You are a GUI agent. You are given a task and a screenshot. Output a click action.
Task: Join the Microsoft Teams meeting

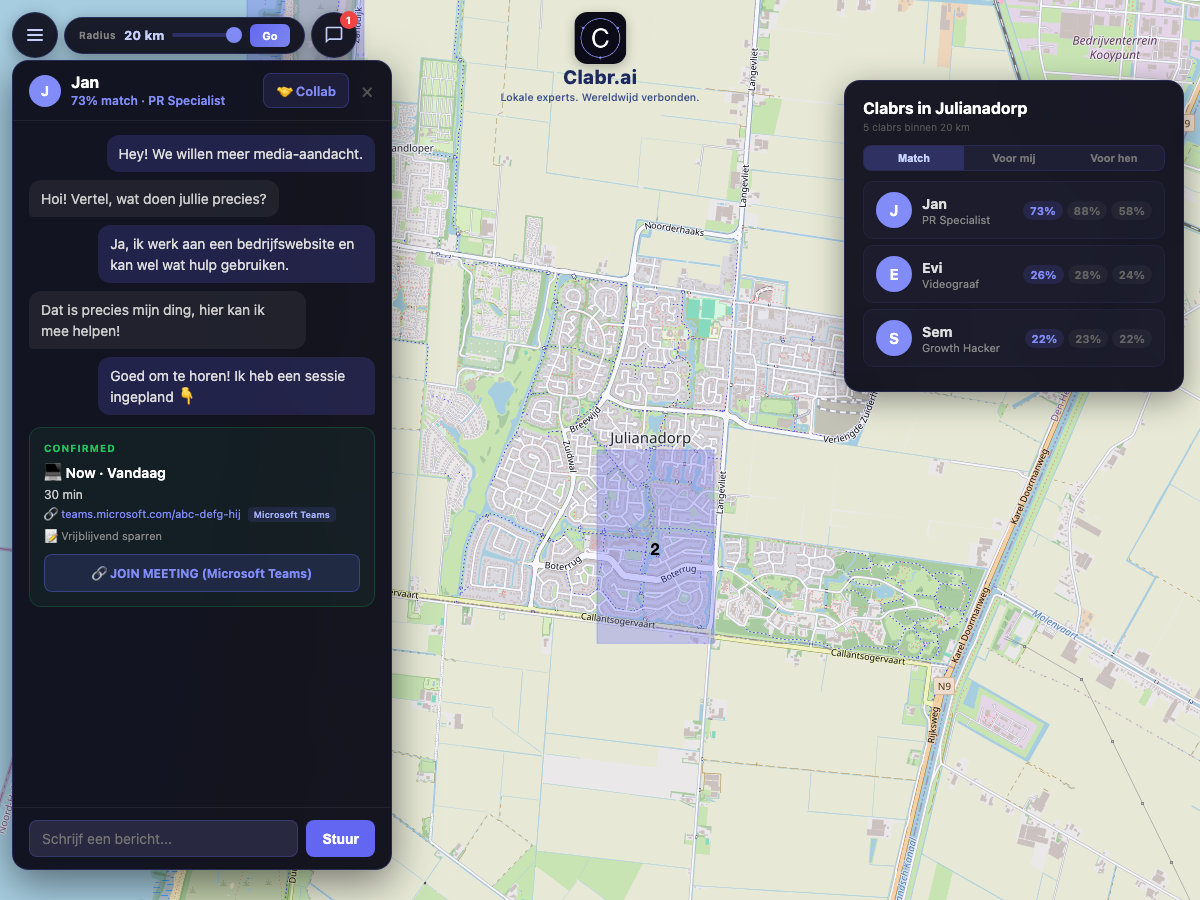[x=201, y=573]
